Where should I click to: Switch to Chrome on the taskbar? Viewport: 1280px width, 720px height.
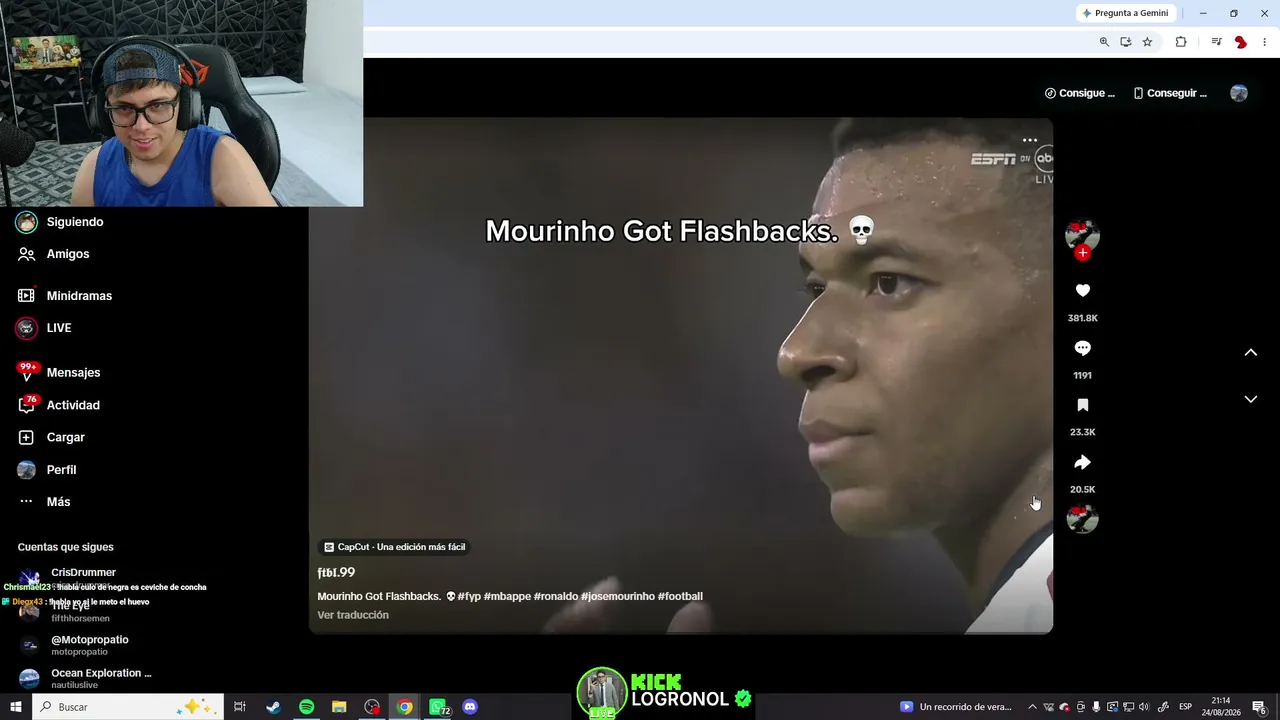pos(404,707)
